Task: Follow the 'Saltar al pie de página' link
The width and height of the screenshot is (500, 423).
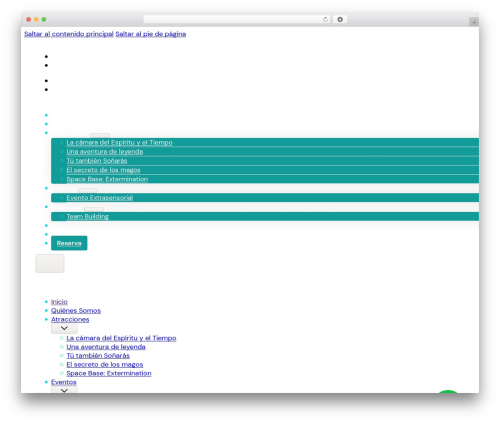Action: (151, 34)
